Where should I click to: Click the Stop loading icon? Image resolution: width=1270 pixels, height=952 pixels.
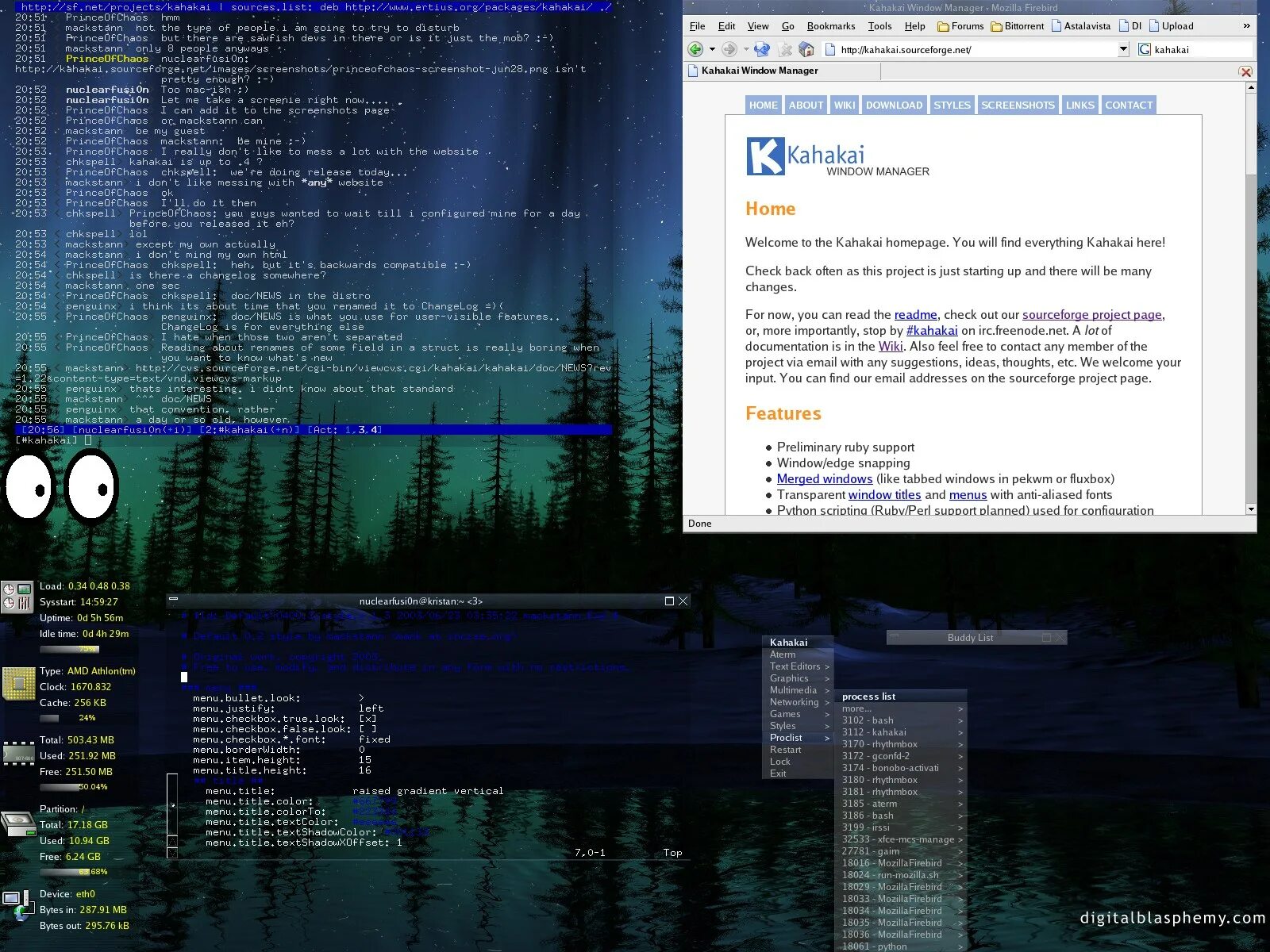[x=785, y=49]
